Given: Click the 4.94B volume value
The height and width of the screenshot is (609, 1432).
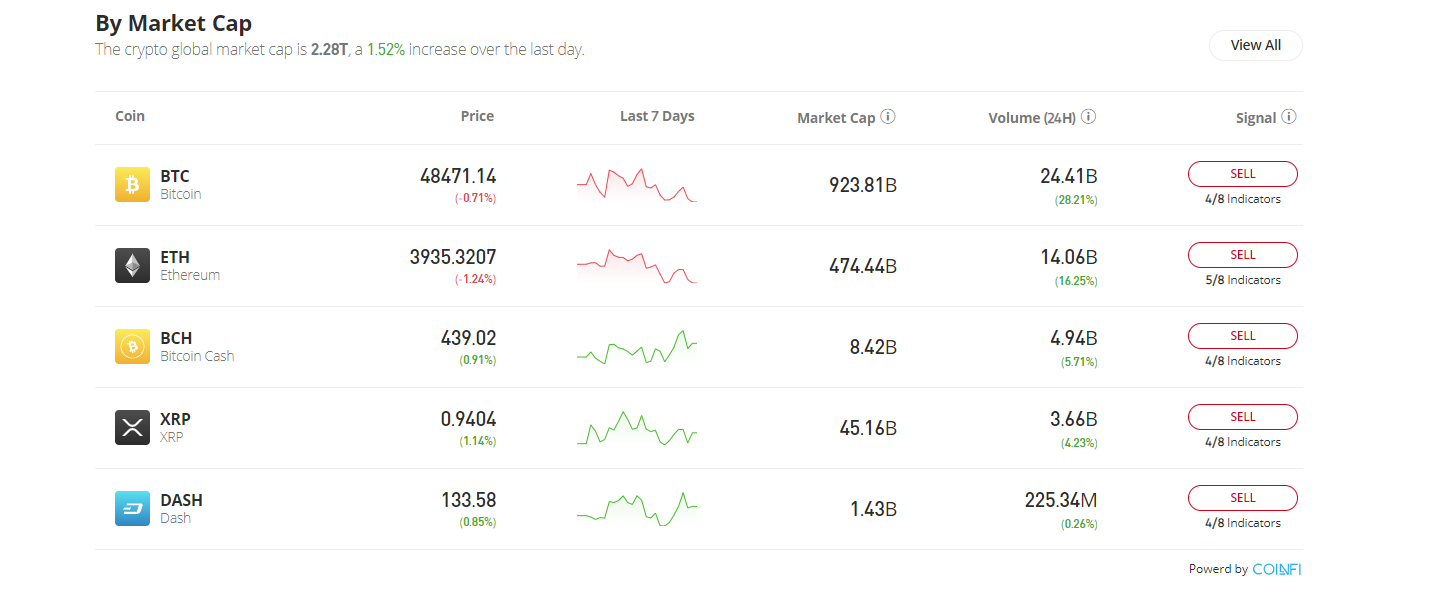Looking at the screenshot, I should (1074, 338).
